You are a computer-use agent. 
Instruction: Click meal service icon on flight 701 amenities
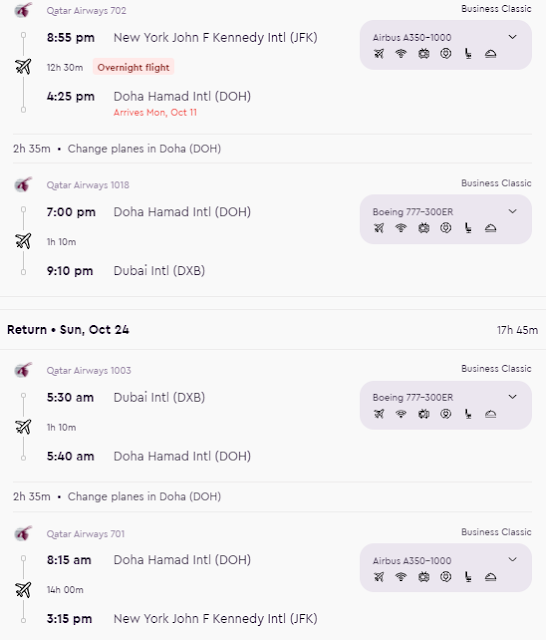[491, 577]
